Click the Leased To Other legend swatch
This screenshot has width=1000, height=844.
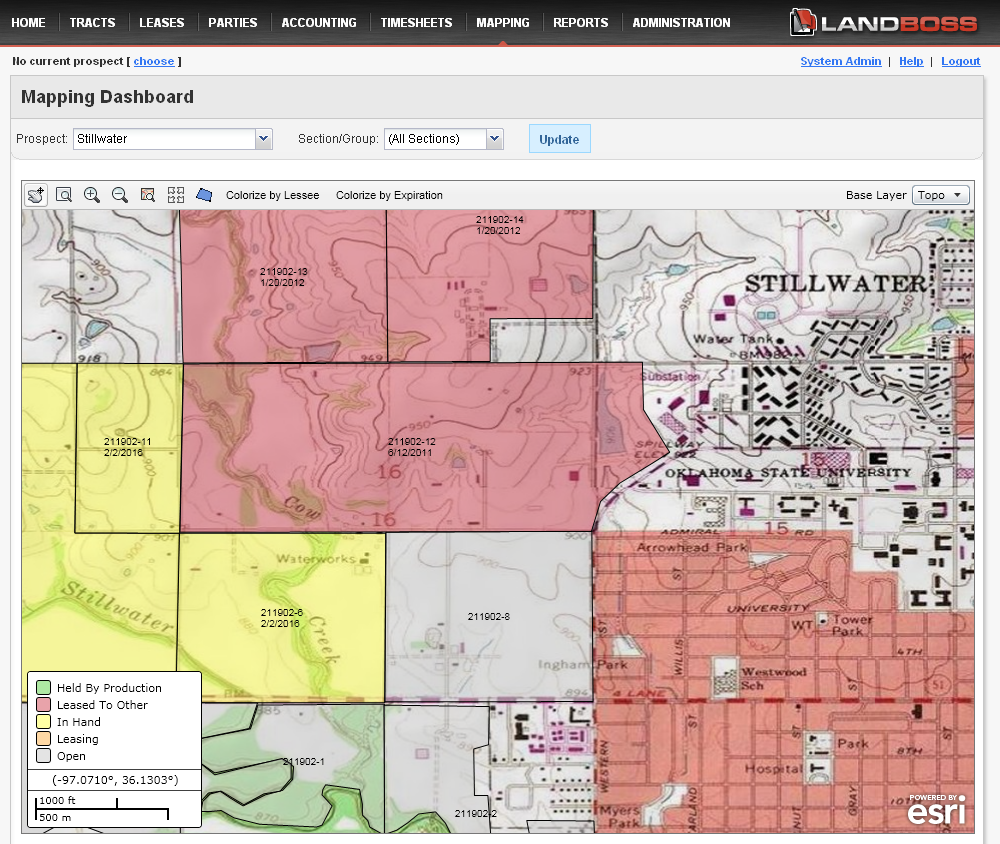(x=43, y=705)
